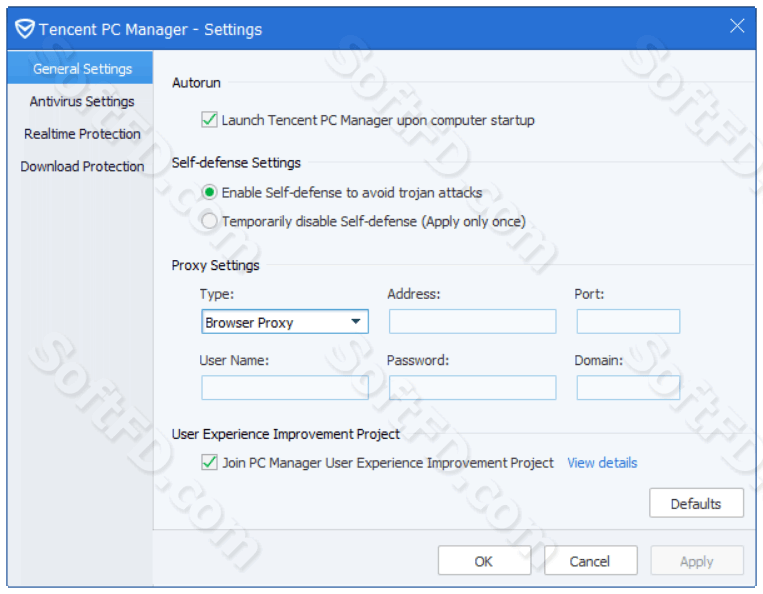Viewport: 763px width, 594px height.
Task: Focus the User Name field
Action: [x=285, y=388]
